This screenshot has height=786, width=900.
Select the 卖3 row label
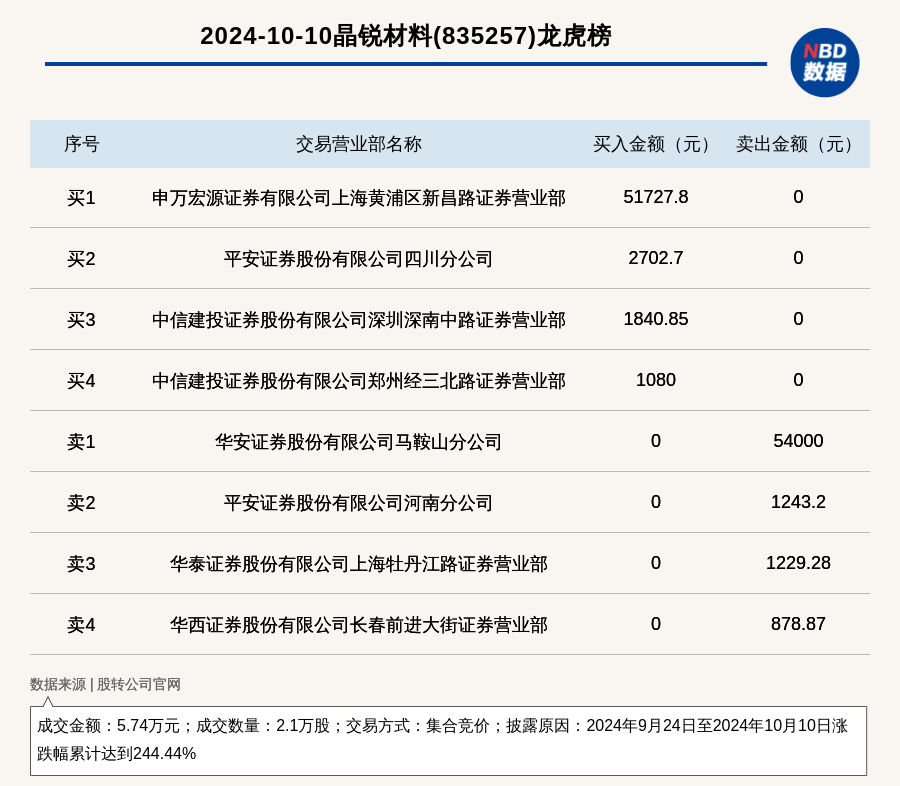(x=82, y=564)
